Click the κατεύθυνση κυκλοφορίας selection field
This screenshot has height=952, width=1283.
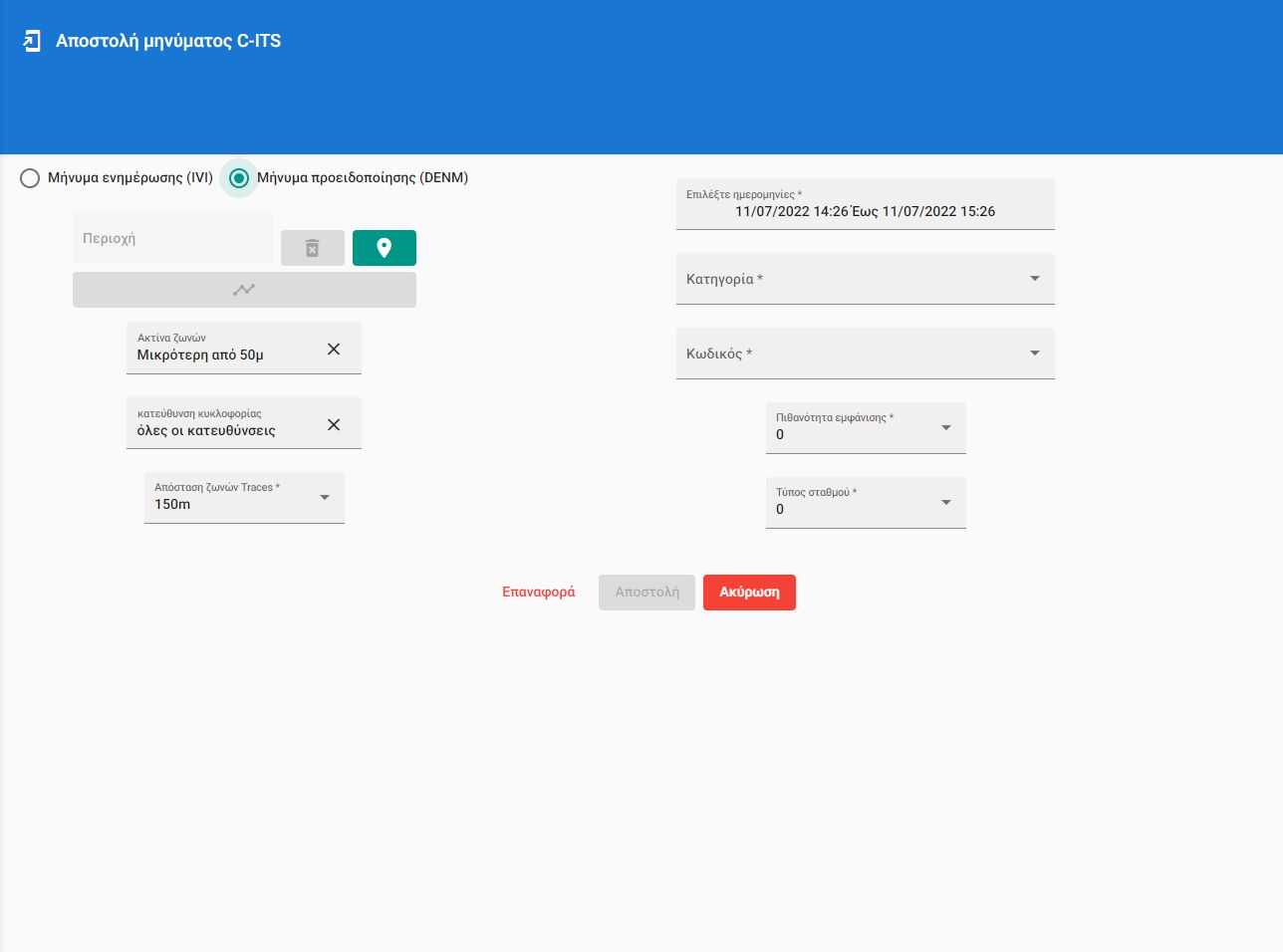224,424
